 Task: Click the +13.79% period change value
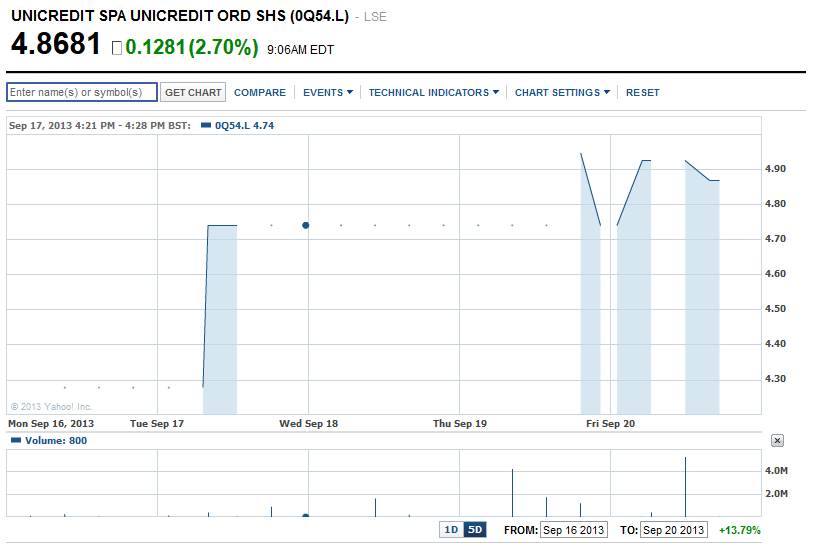point(739,530)
